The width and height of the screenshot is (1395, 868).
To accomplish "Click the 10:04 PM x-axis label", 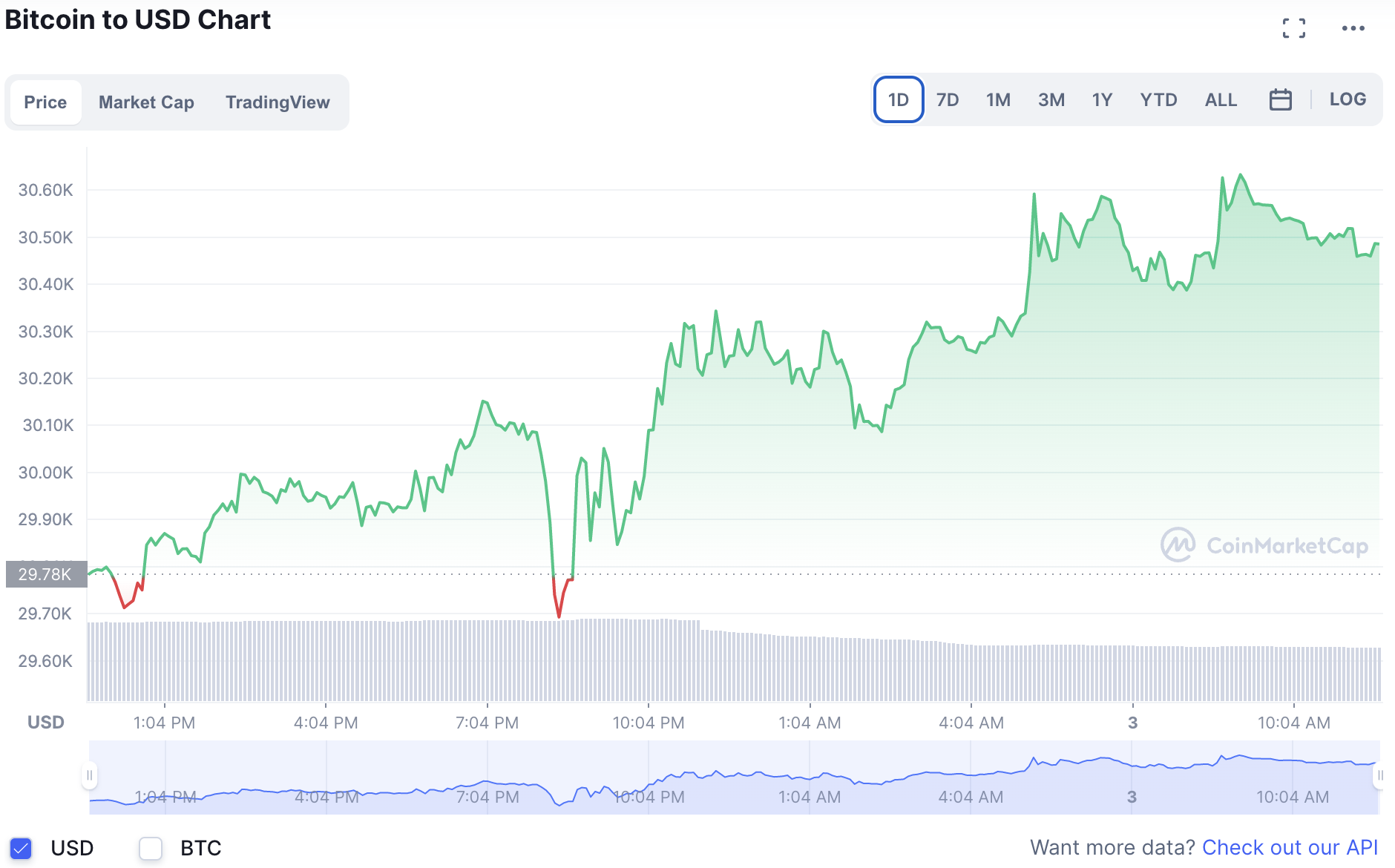I will 649,723.
